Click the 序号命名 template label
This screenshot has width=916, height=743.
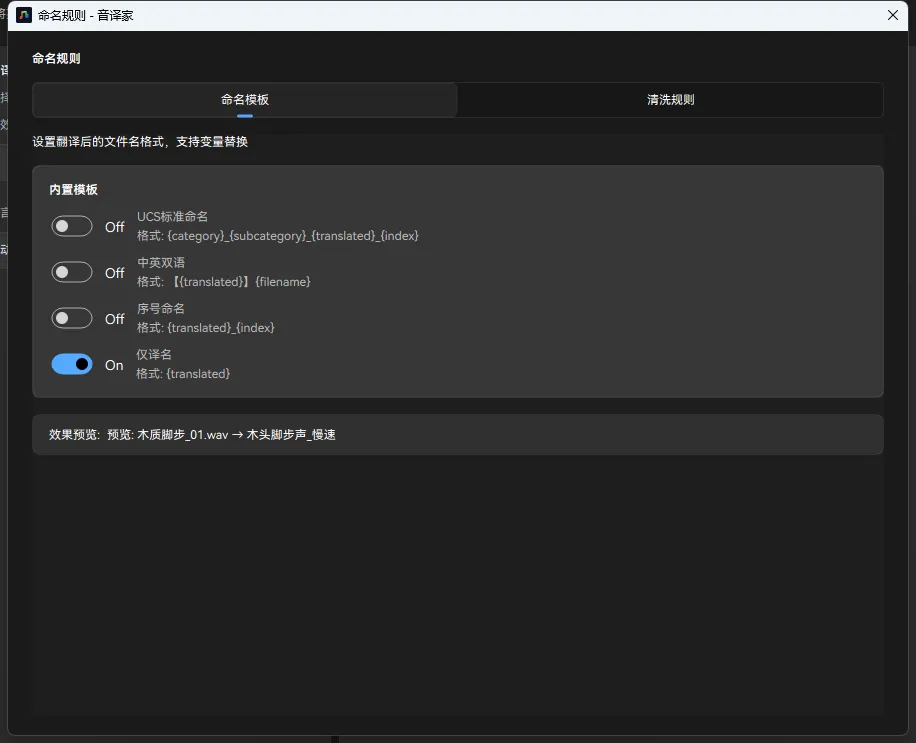click(161, 309)
